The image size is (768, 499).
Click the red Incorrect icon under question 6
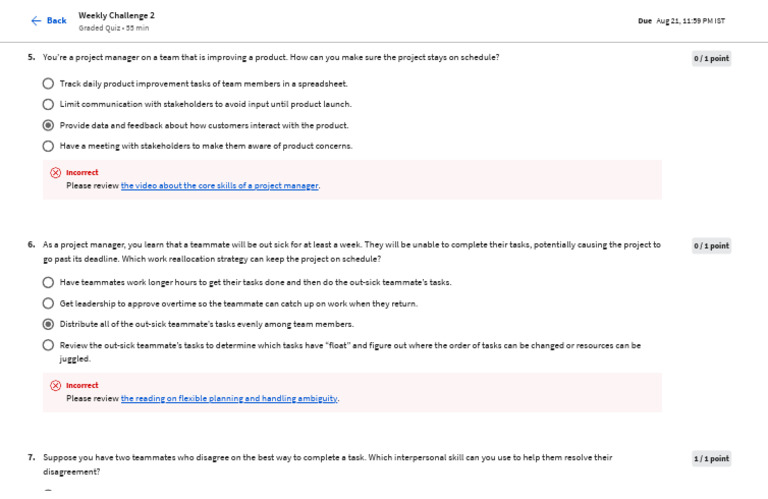55,385
